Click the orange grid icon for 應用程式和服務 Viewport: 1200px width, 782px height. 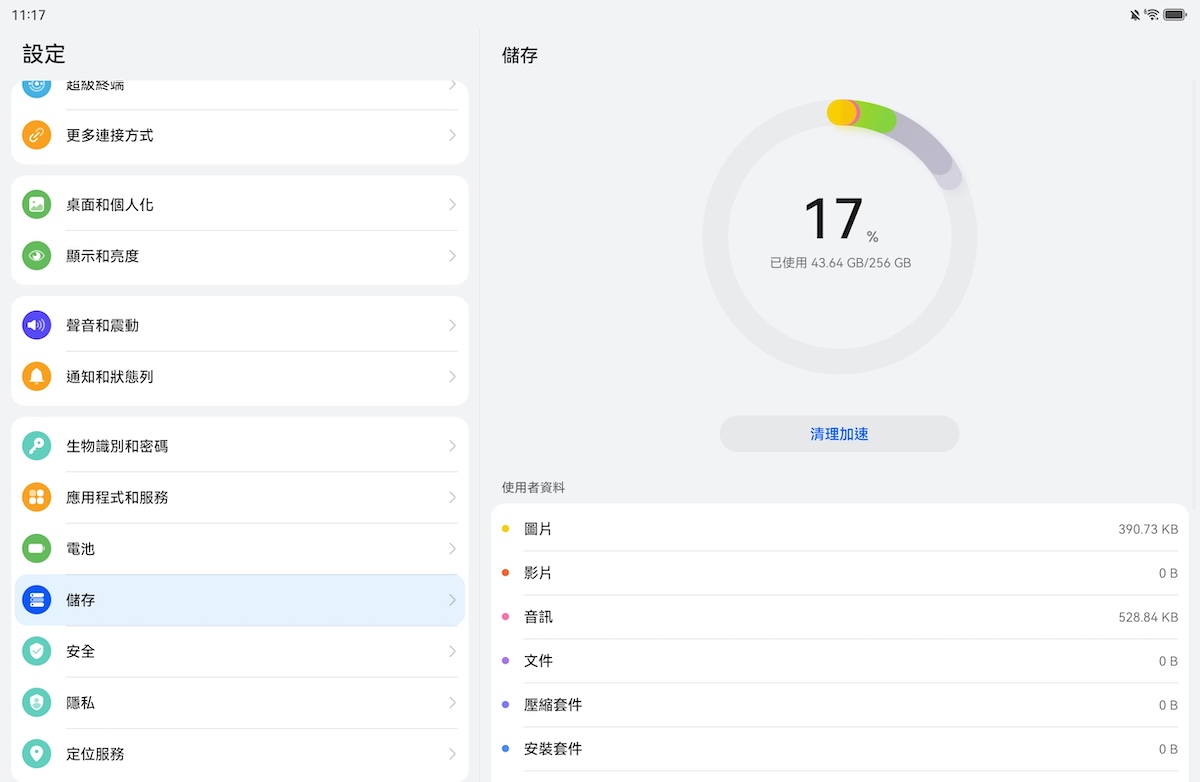pos(37,497)
